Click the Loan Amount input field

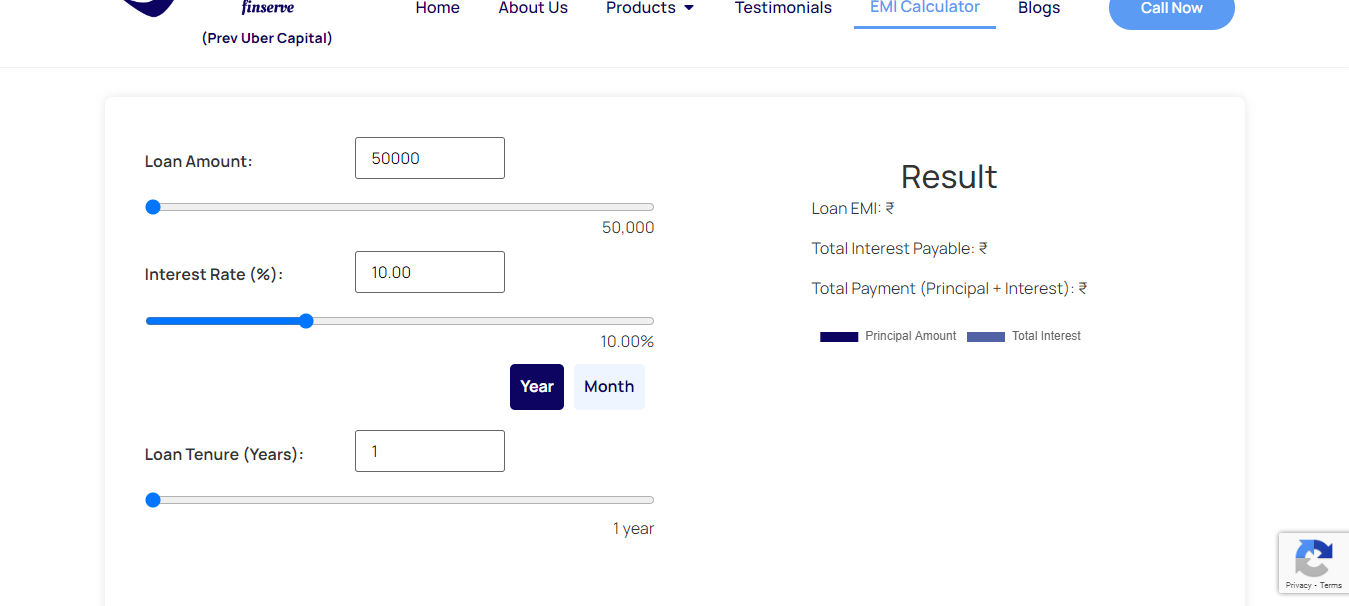(430, 158)
